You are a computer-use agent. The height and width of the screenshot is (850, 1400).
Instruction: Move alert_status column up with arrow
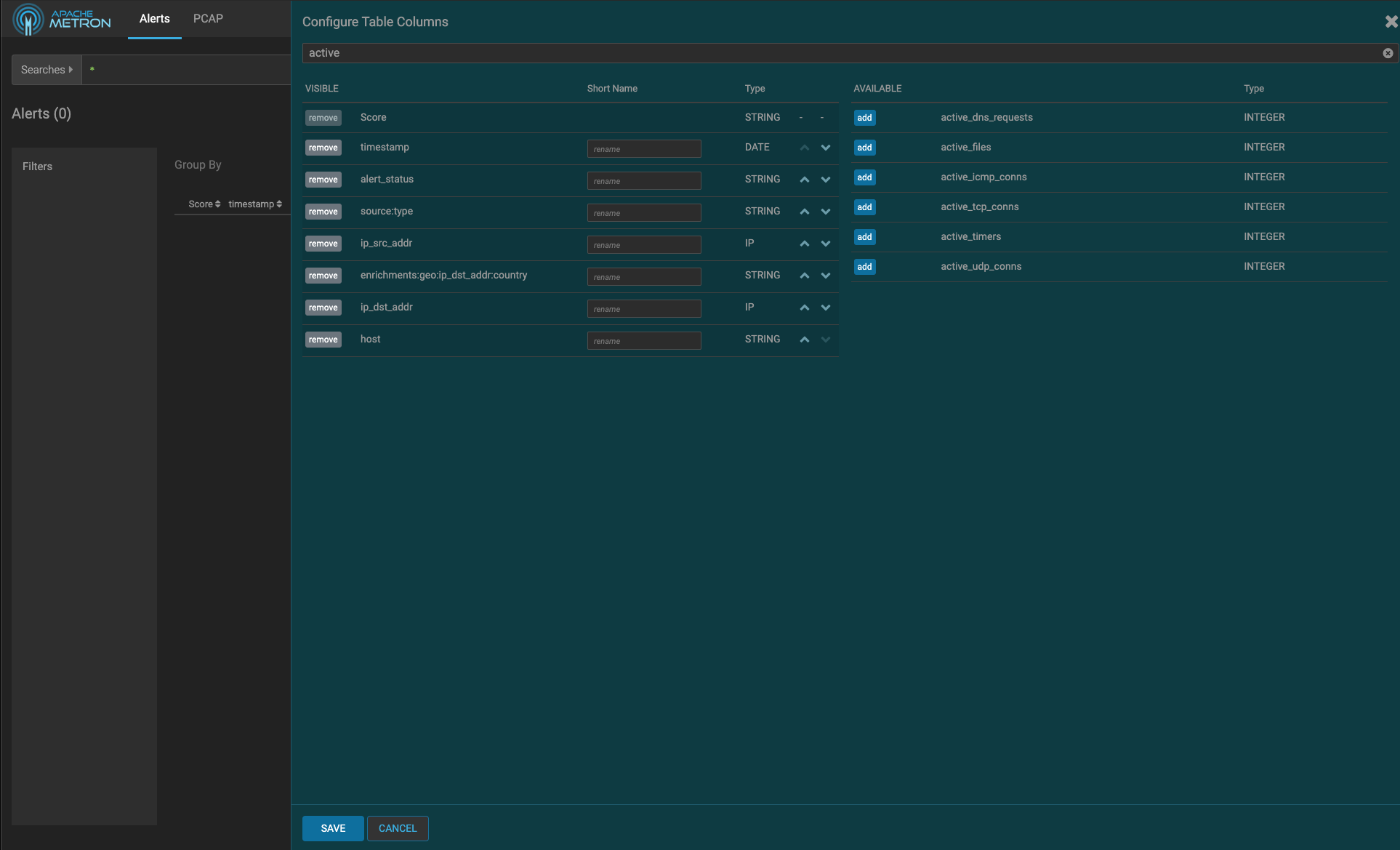805,180
